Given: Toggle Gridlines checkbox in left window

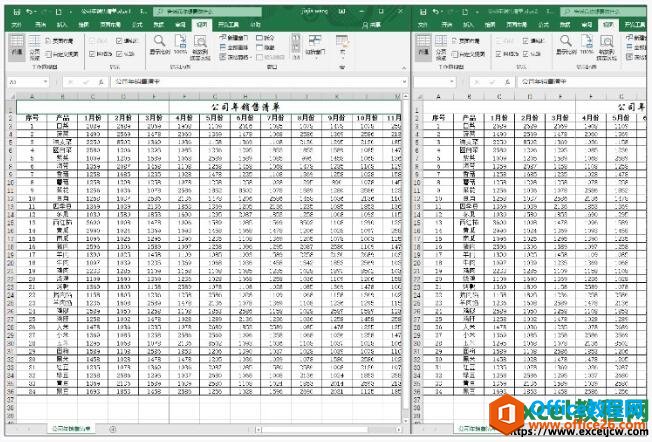Looking at the screenshot, I should (x=92, y=54).
